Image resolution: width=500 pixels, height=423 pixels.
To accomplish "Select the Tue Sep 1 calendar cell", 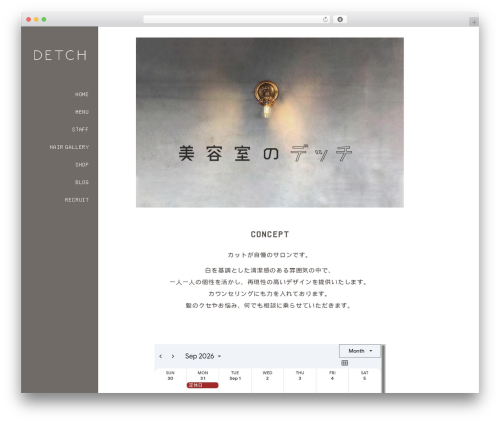I will click(x=235, y=380).
